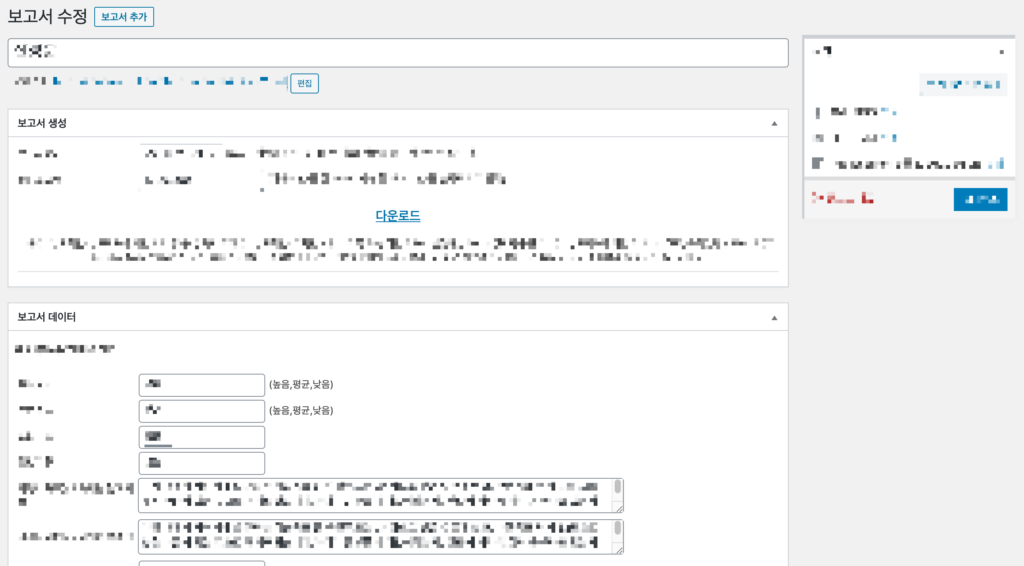Click the report title input field
Screen dimensions: 1024x566
pyautogui.click(x=397, y=53)
